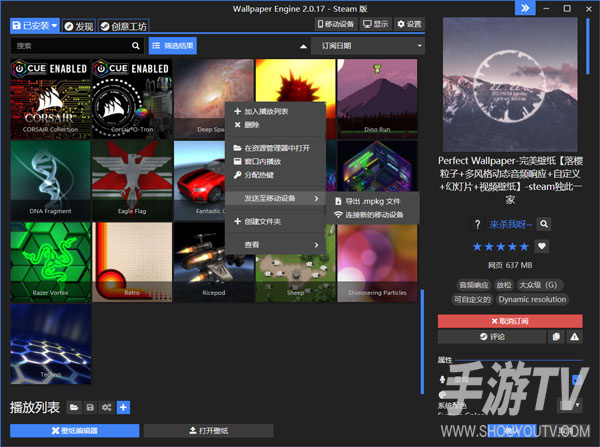Viewport: 600px width, 447px height.
Task: Switch to 创意工坊 workshop tab
Action: [x=124, y=26]
